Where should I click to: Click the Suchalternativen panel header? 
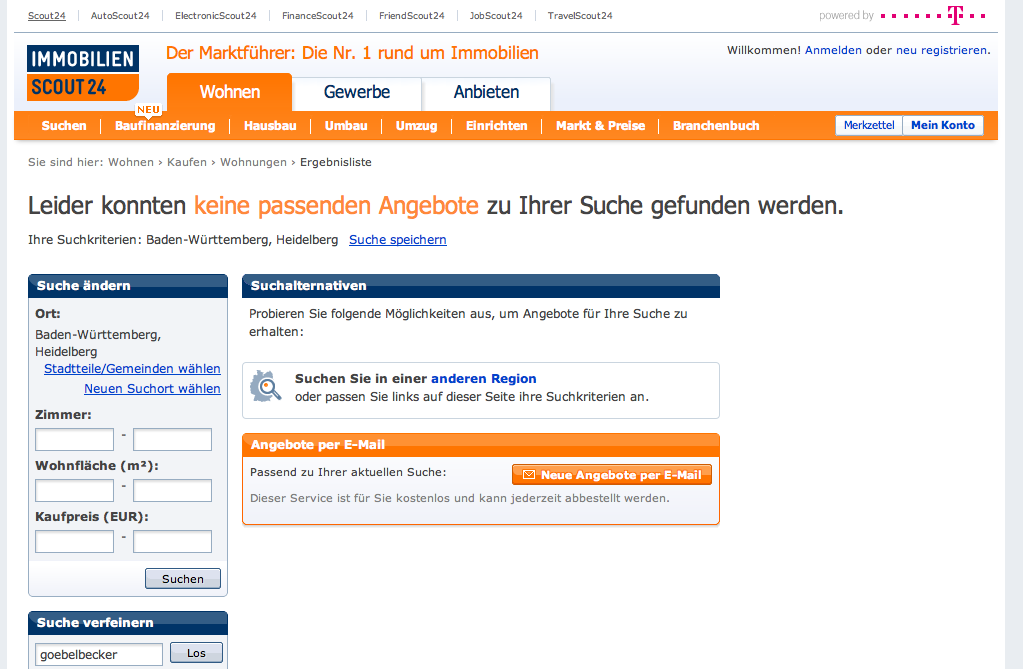click(481, 286)
